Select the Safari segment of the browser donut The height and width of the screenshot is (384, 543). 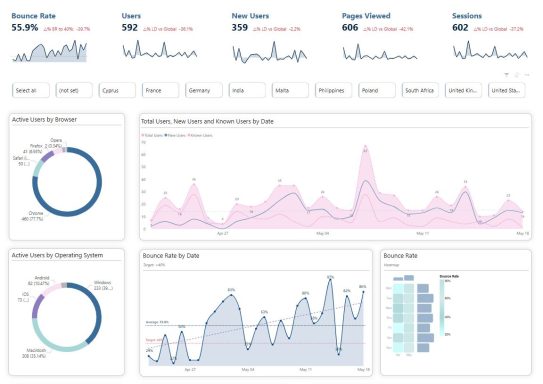(x=38, y=168)
